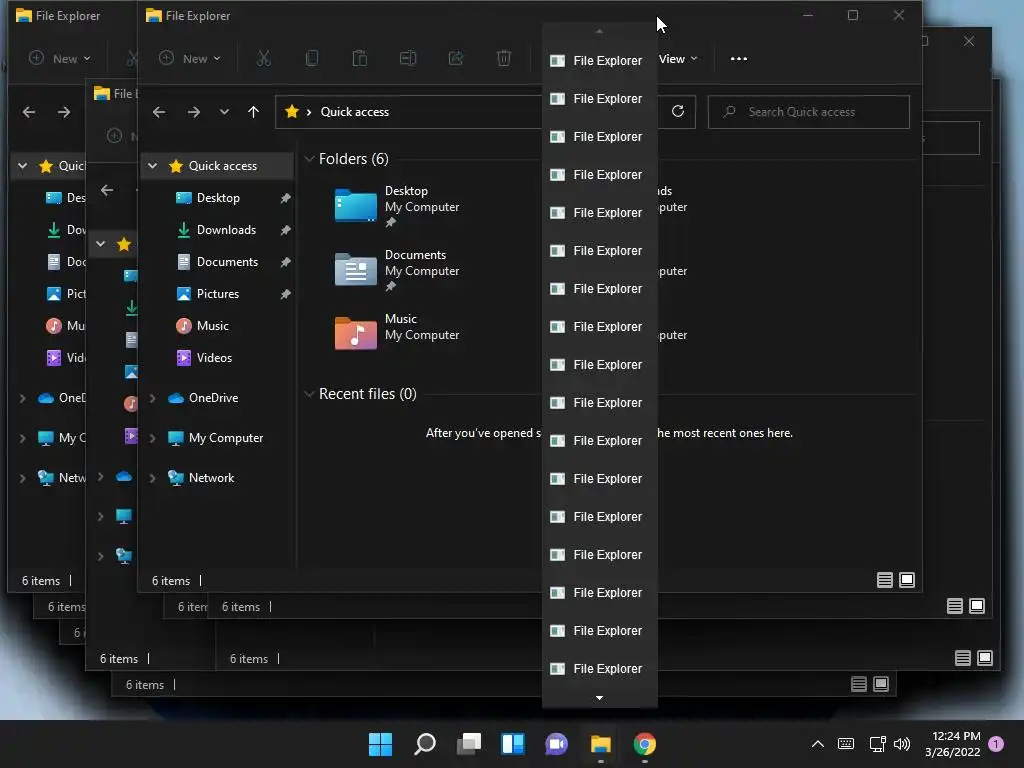Open the Documents folder icon in Folders section
The width and height of the screenshot is (1024, 768).
coord(355,269)
